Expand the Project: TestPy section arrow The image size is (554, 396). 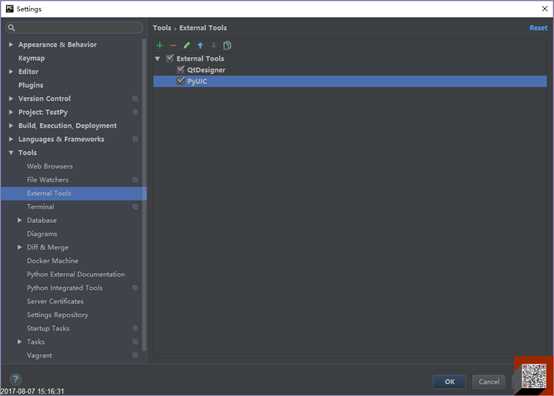tap(11, 112)
